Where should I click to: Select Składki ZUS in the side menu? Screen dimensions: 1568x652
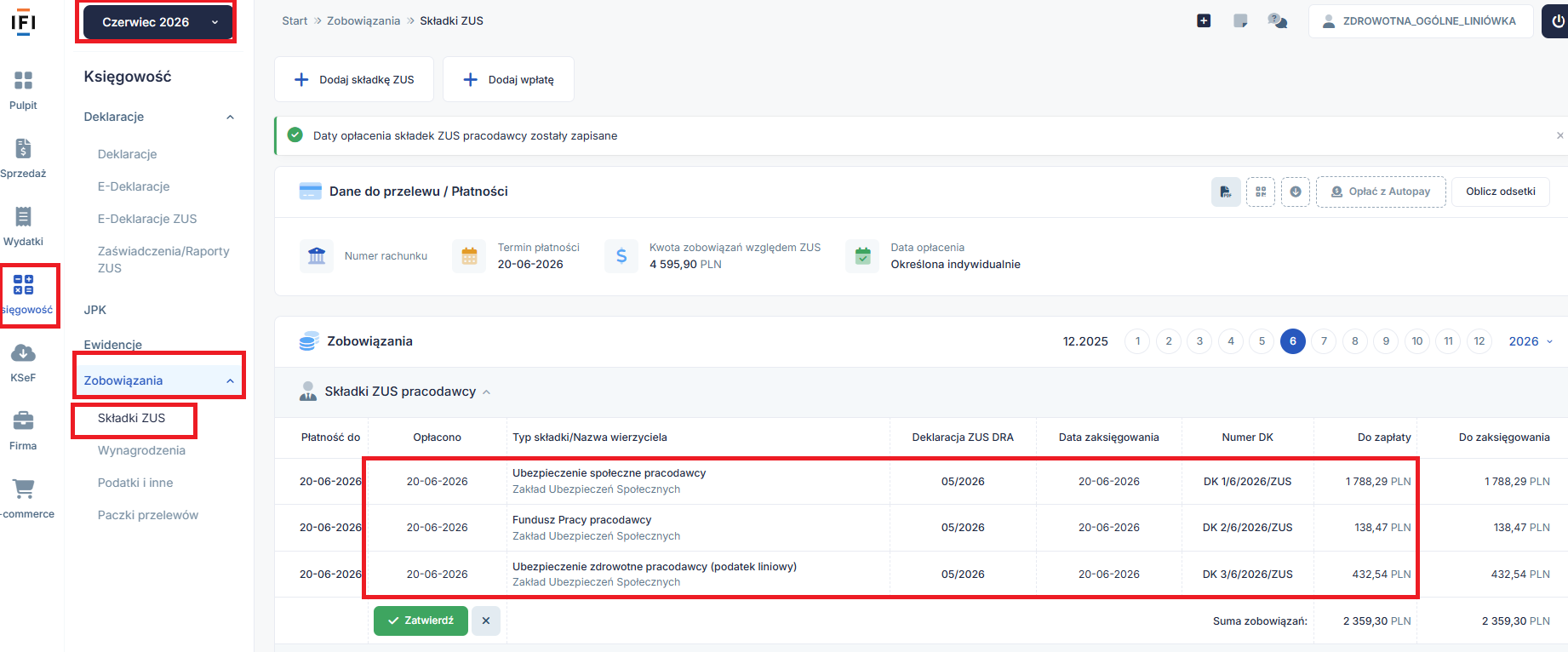132,418
